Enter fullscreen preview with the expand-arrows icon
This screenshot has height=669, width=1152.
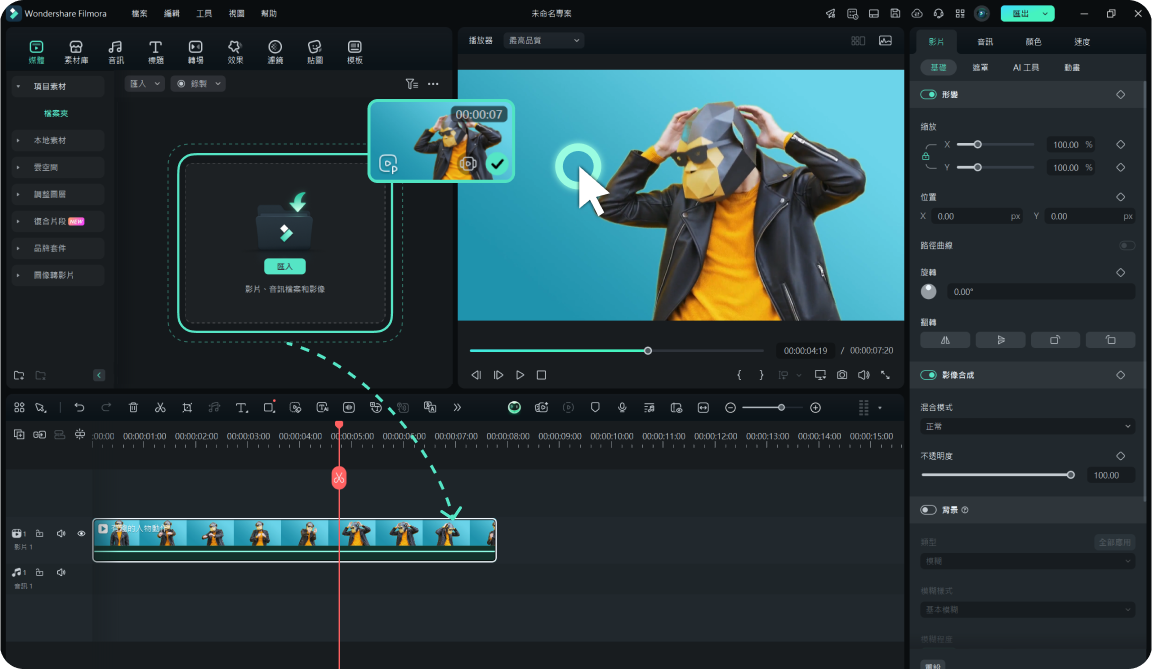click(x=885, y=375)
